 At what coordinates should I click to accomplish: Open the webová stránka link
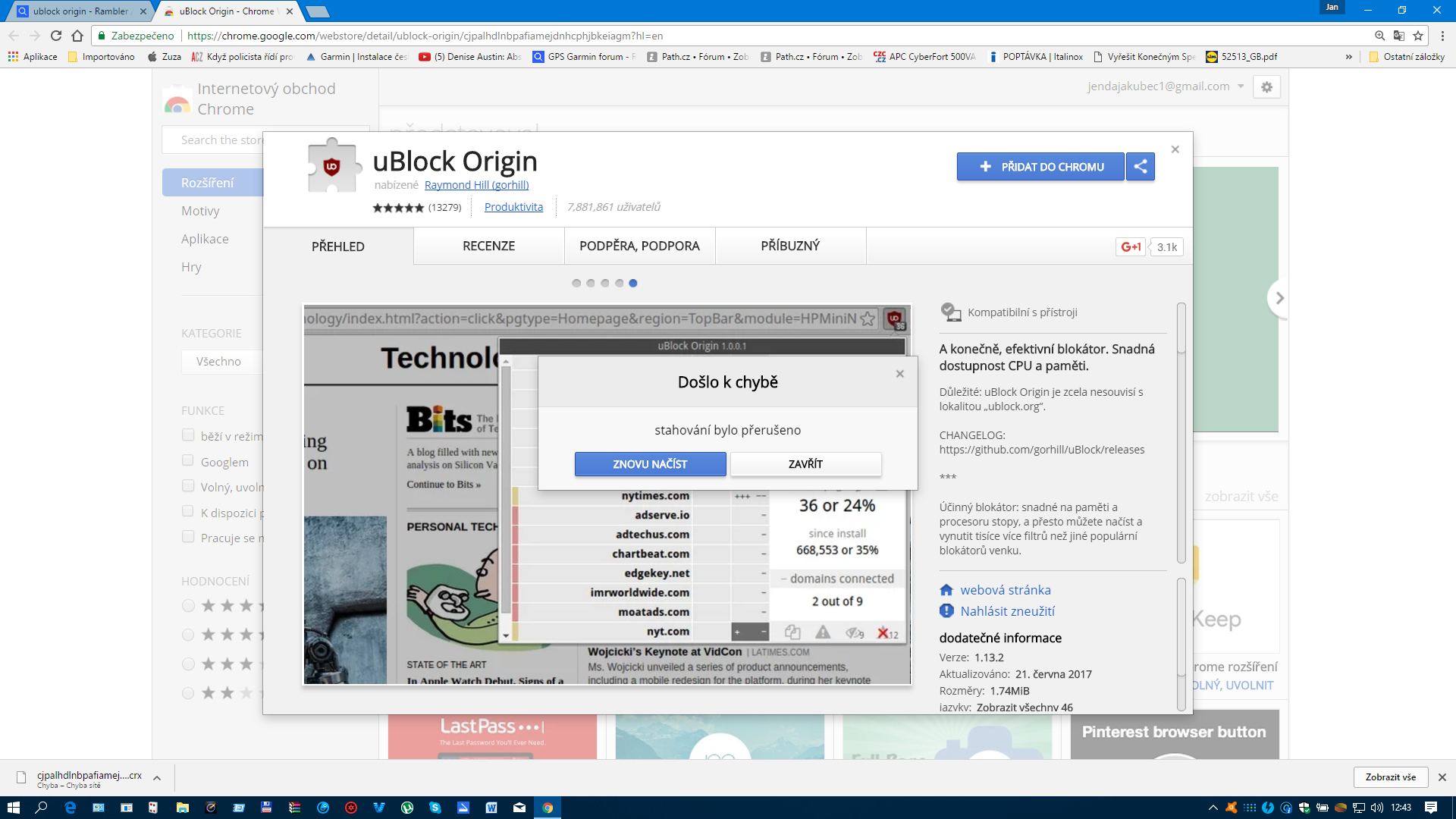point(1006,590)
